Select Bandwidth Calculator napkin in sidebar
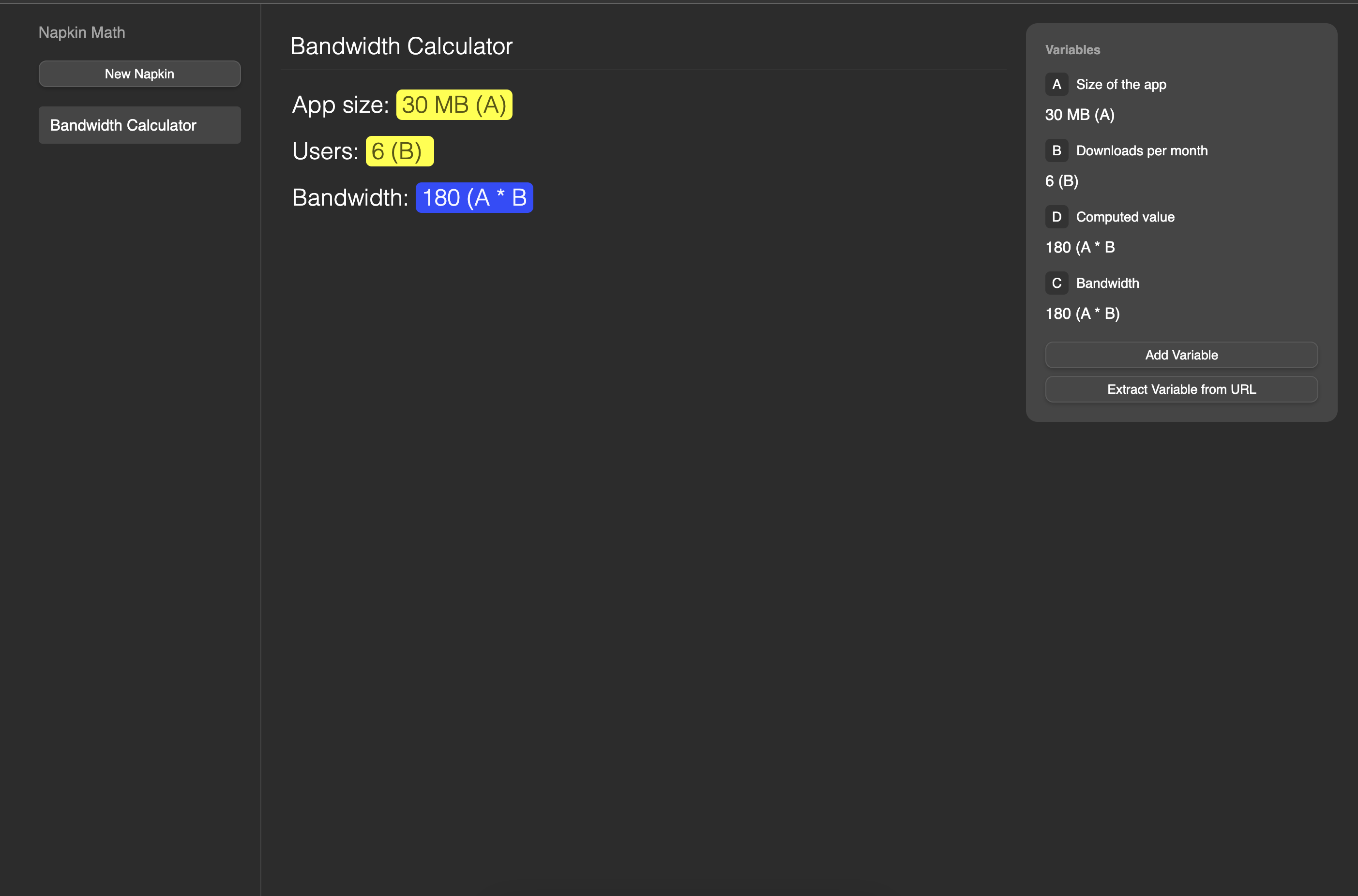Image resolution: width=1358 pixels, height=896 pixels. pos(139,125)
